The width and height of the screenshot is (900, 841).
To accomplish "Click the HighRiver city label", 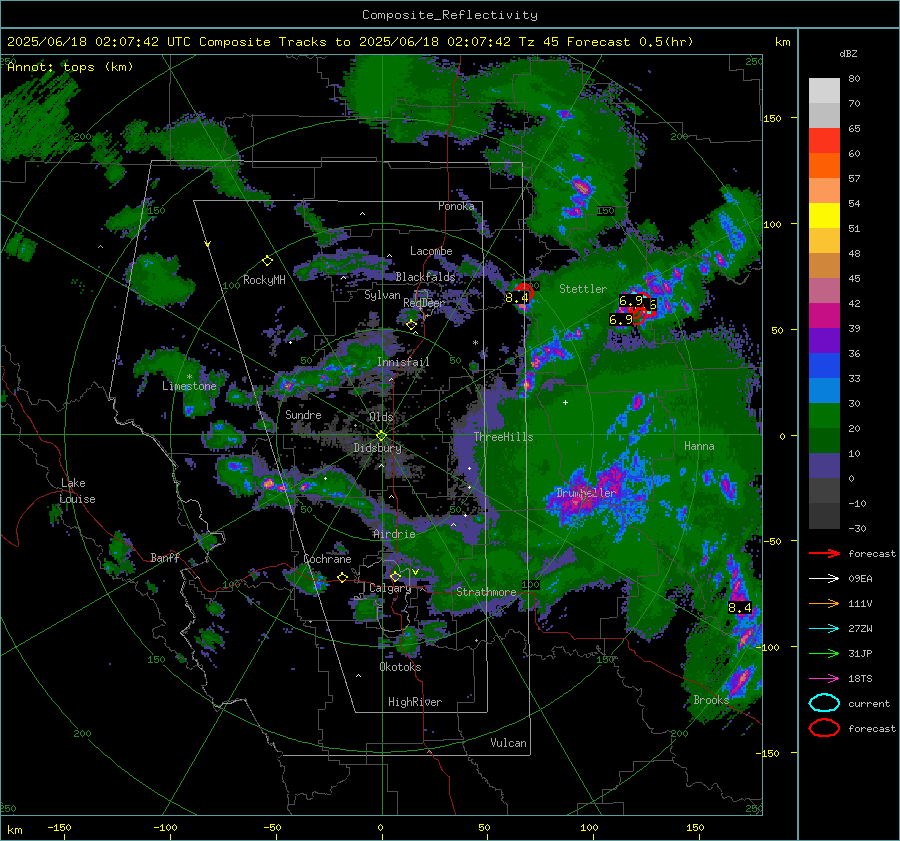I will tap(415, 702).
